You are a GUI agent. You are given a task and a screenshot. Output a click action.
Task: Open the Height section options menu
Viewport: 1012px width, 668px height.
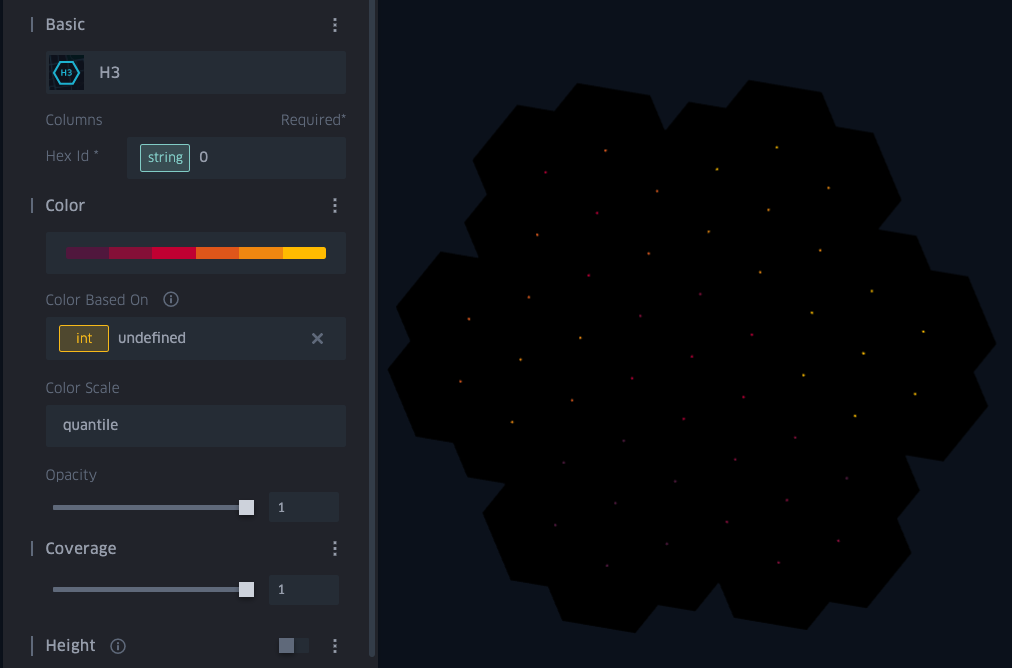[x=335, y=646]
